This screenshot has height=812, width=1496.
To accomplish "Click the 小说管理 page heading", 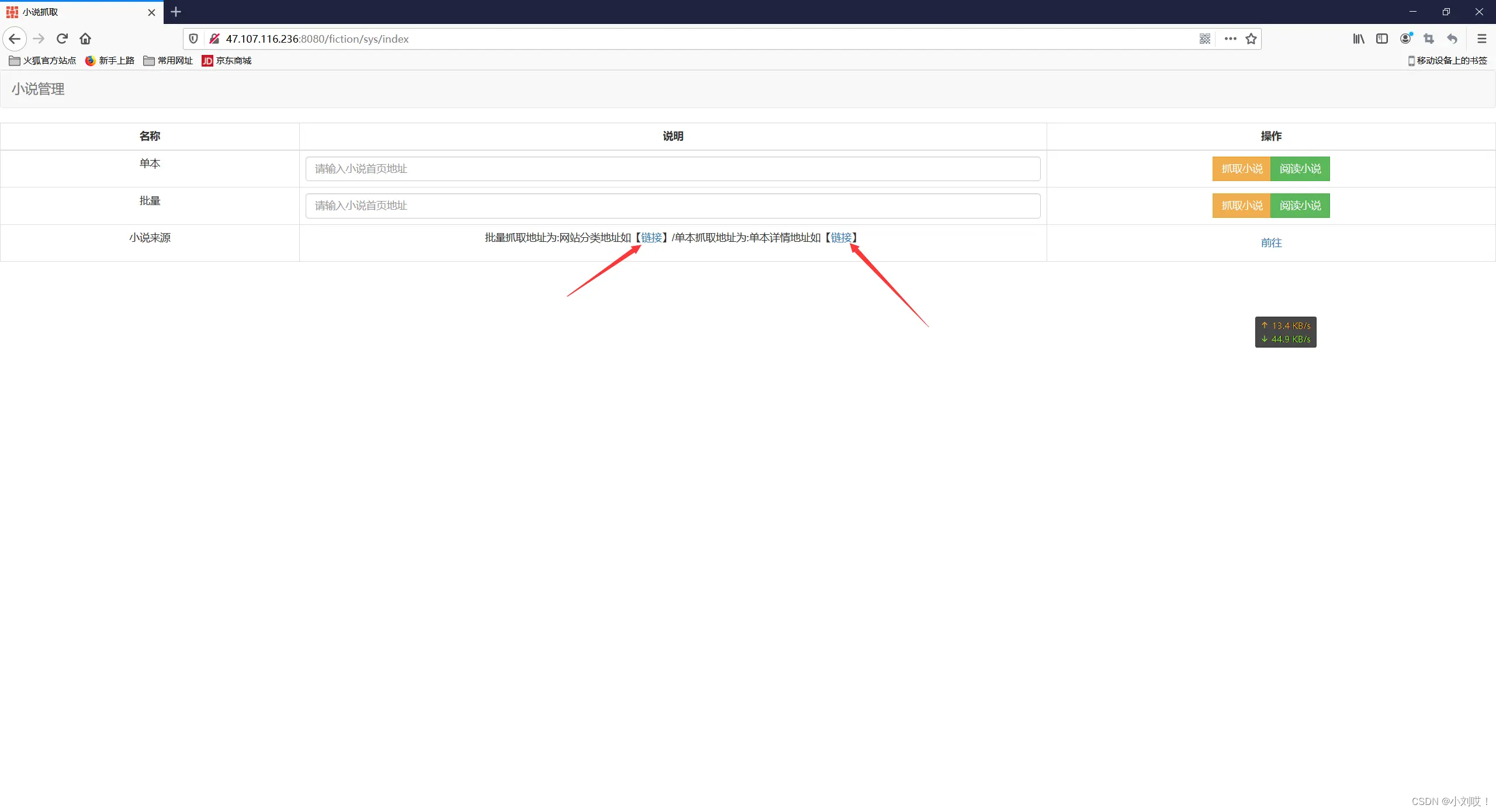I will 38,89.
